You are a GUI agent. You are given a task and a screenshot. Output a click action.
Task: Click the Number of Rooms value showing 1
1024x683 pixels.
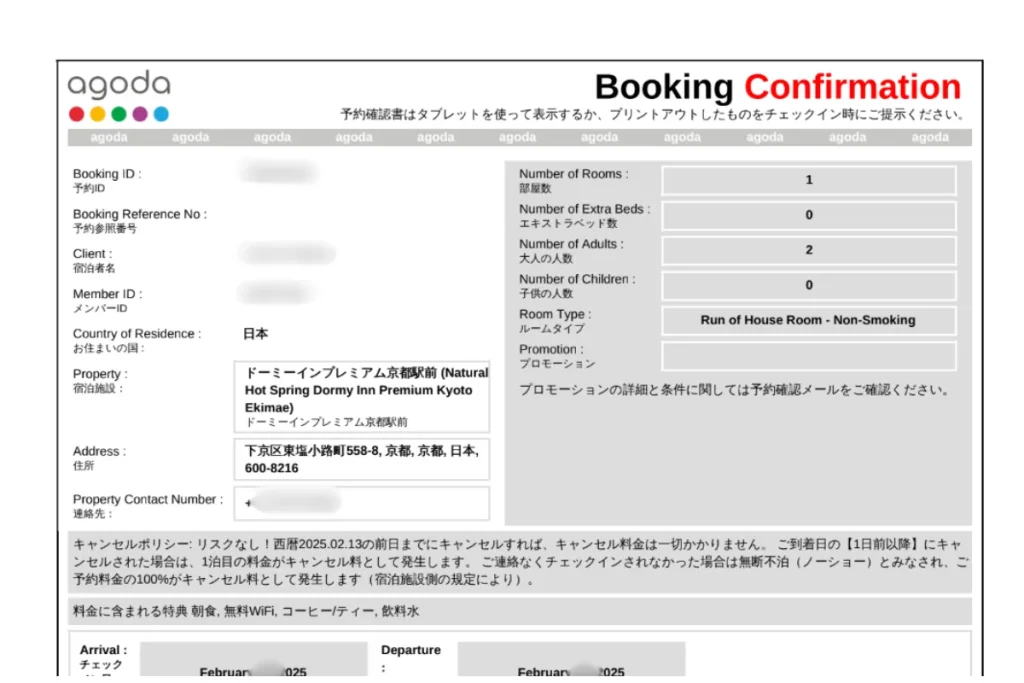pyautogui.click(x=809, y=180)
